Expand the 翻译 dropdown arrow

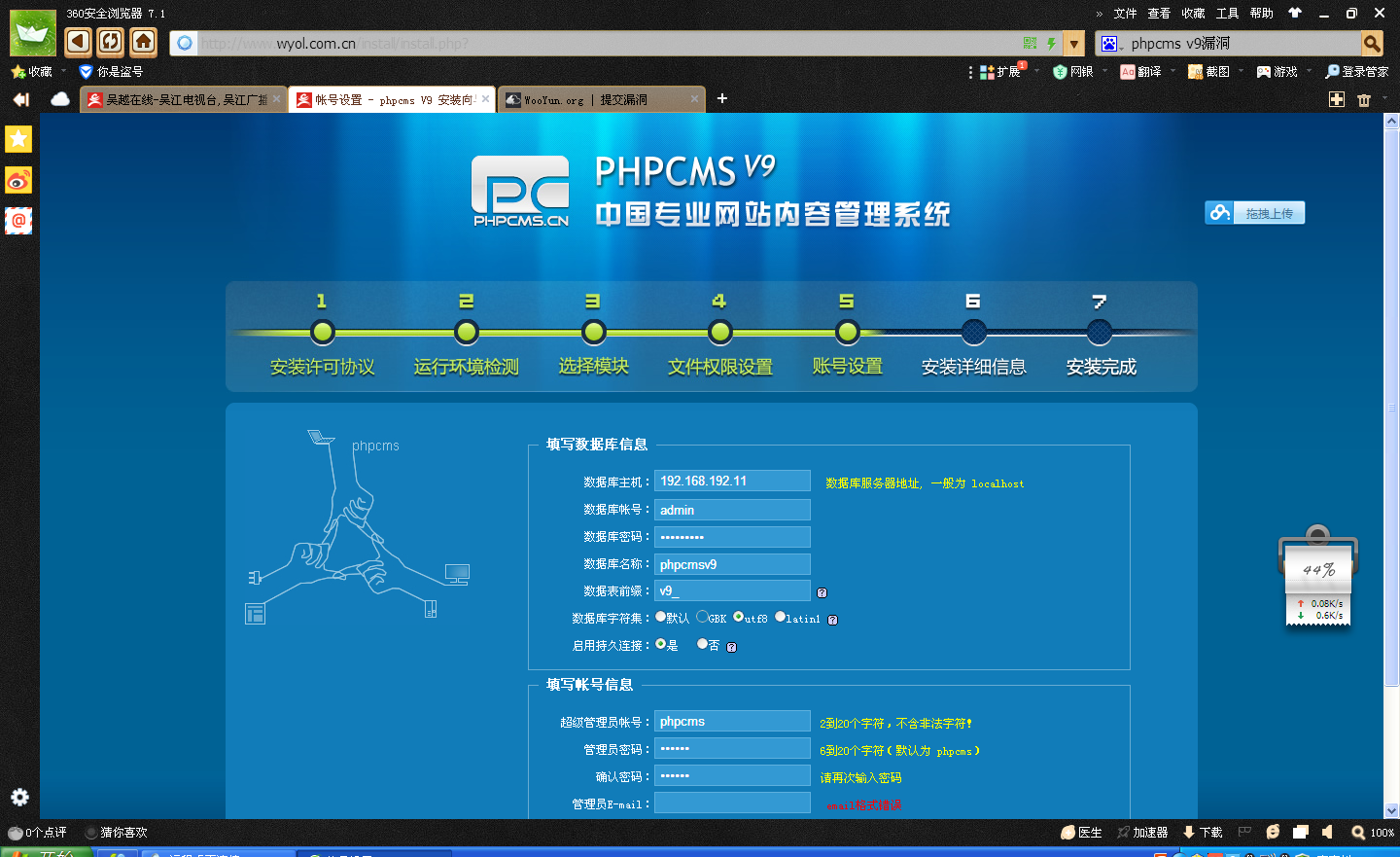(x=1172, y=71)
